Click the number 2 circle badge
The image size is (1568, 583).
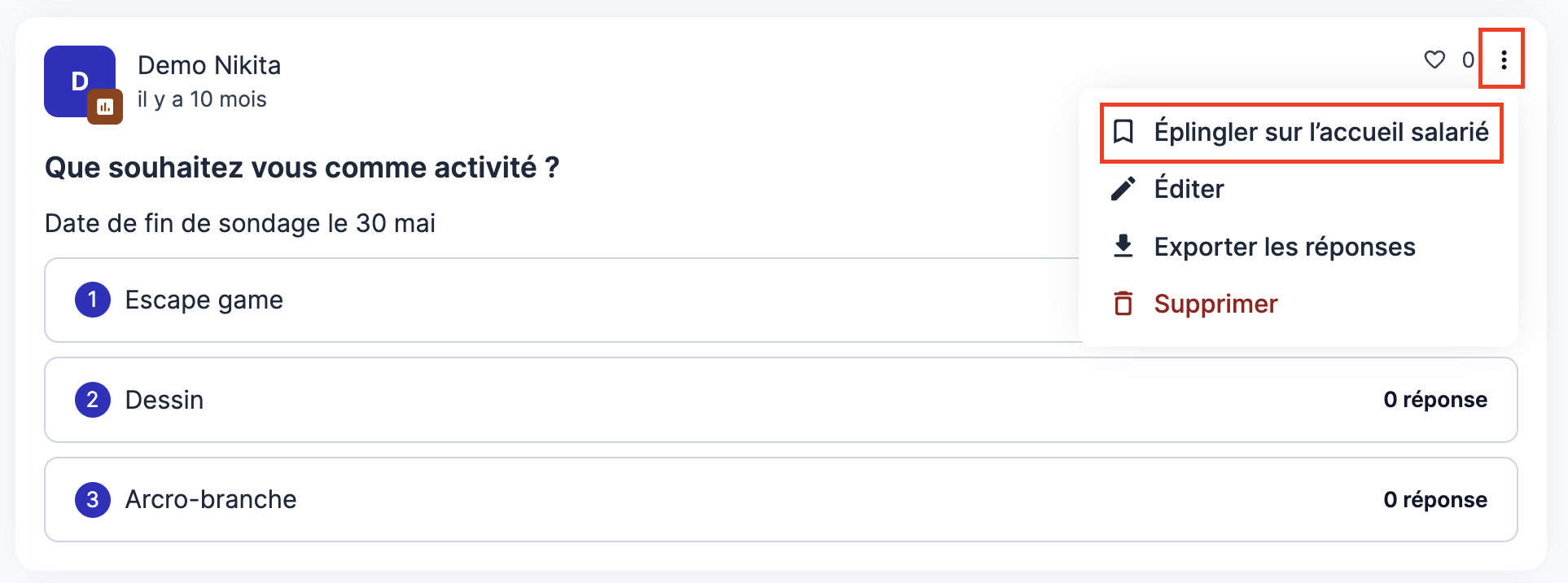click(x=93, y=400)
